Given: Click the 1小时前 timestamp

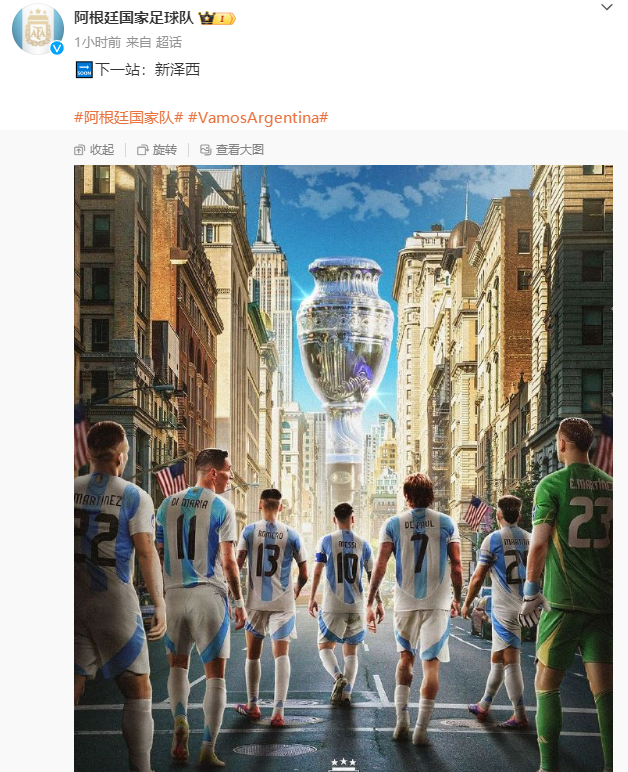Looking at the screenshot, I should [x=97, y=42].
